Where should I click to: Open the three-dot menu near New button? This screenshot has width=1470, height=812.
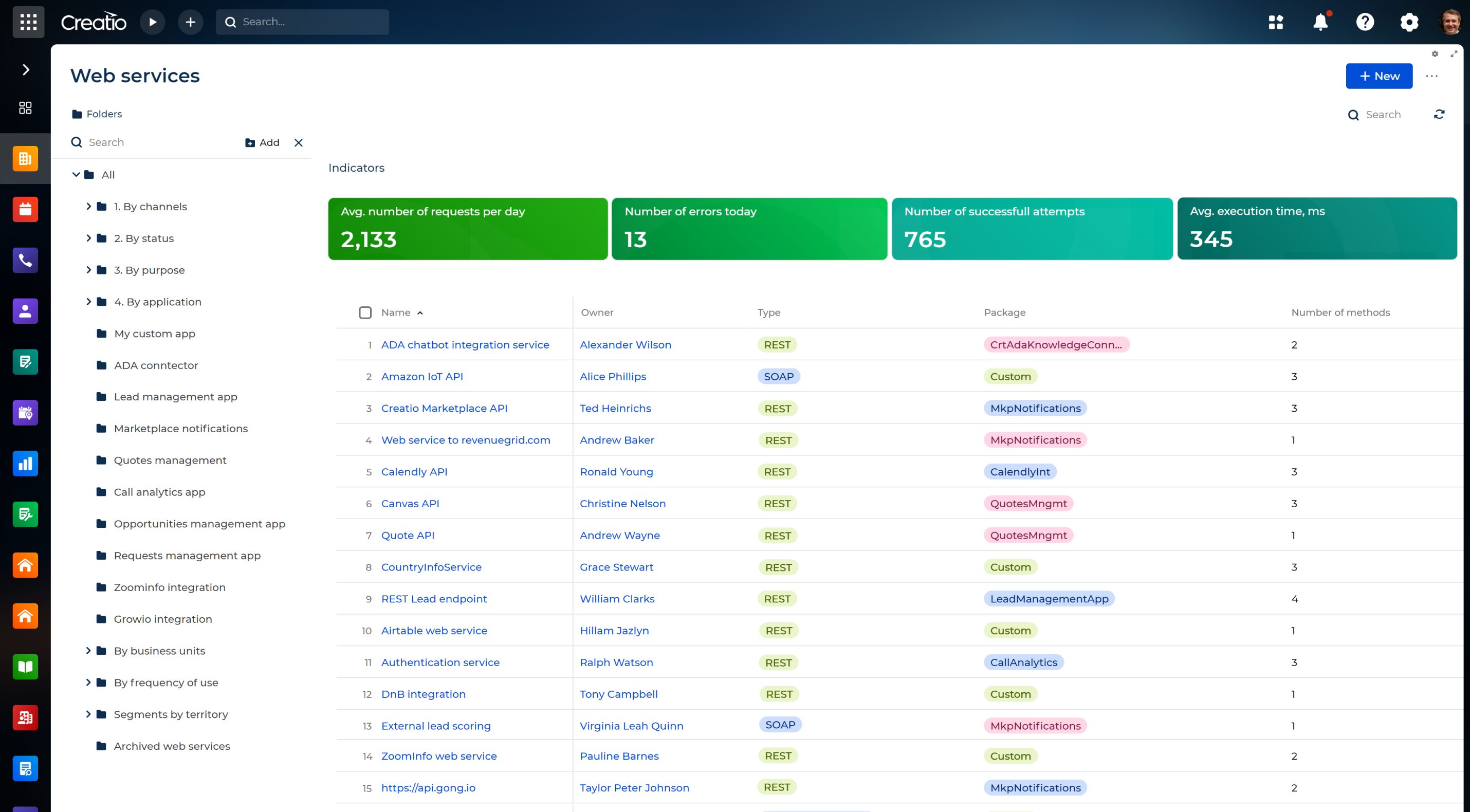1432,76
